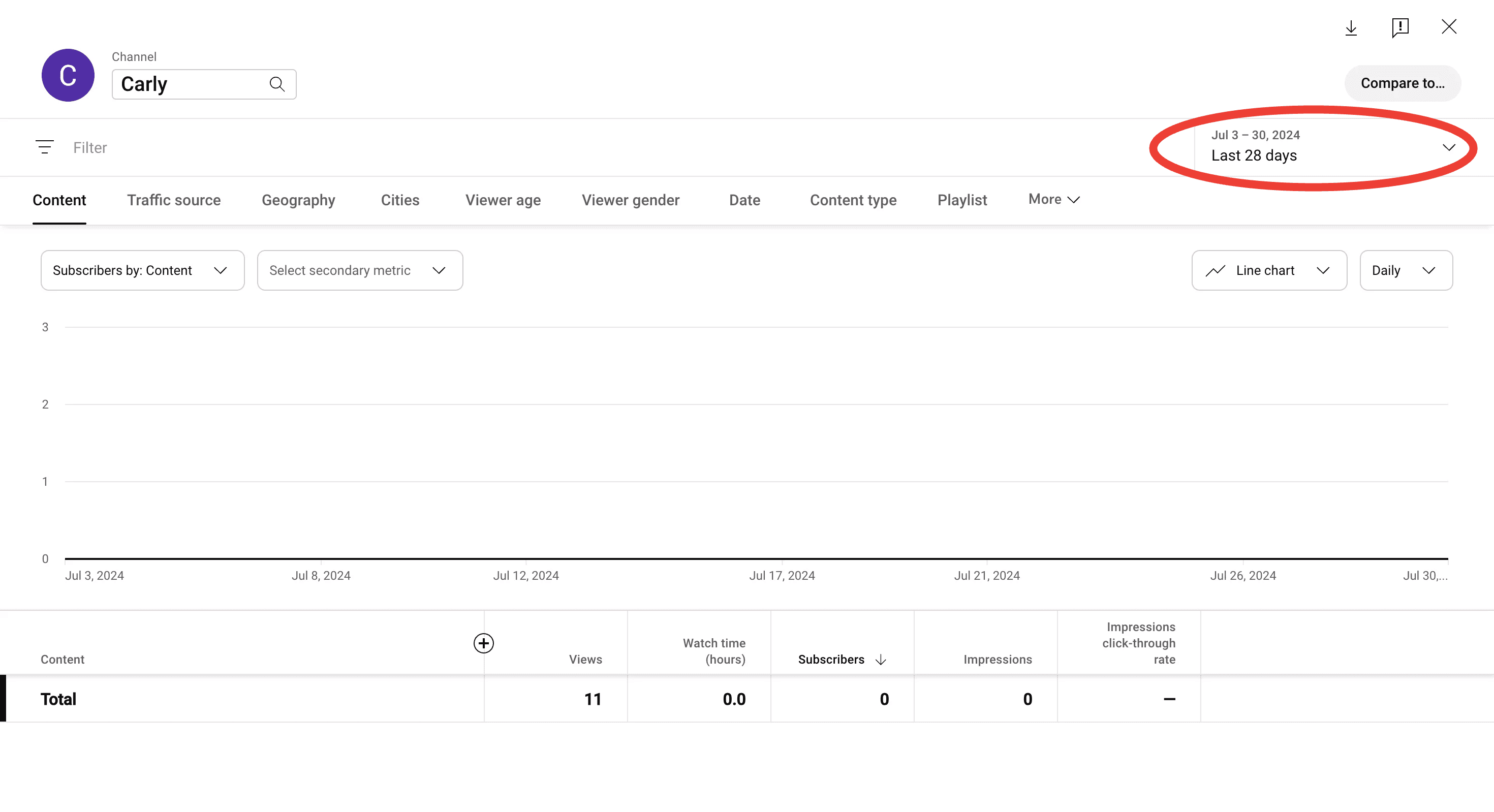Select the Total row label

pyautogui.click(x=58, y=699)
